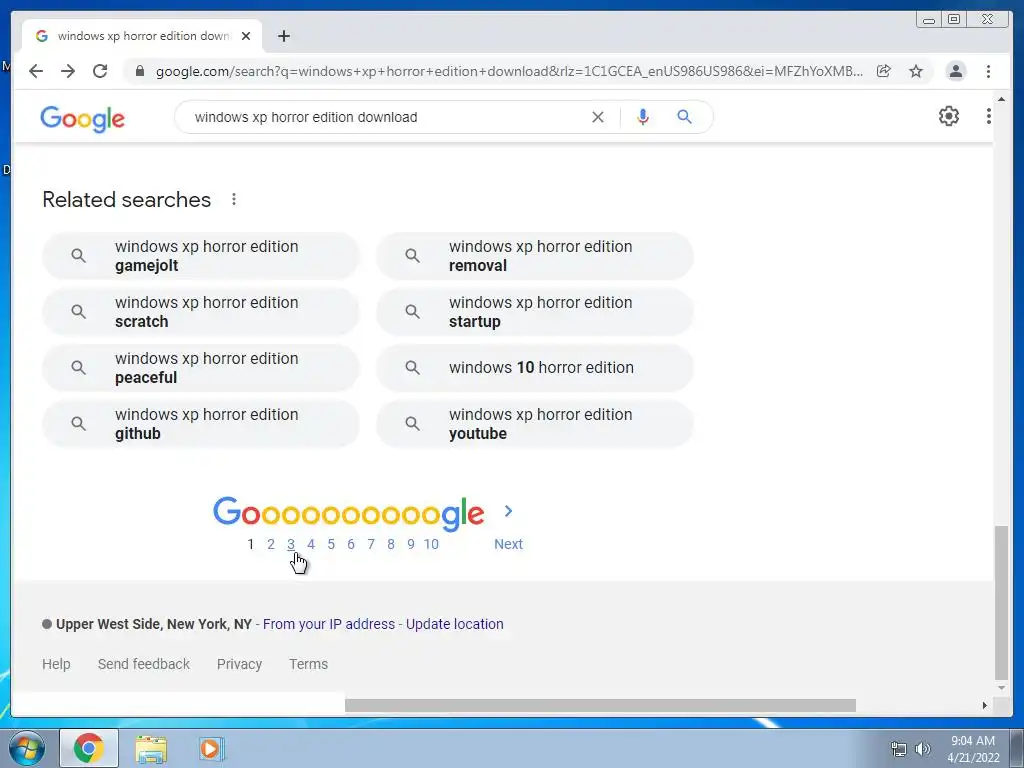Image resolution: width=1024 pixels, height=768 pixels.
Task: Go to results page 6
Action: 351,544
